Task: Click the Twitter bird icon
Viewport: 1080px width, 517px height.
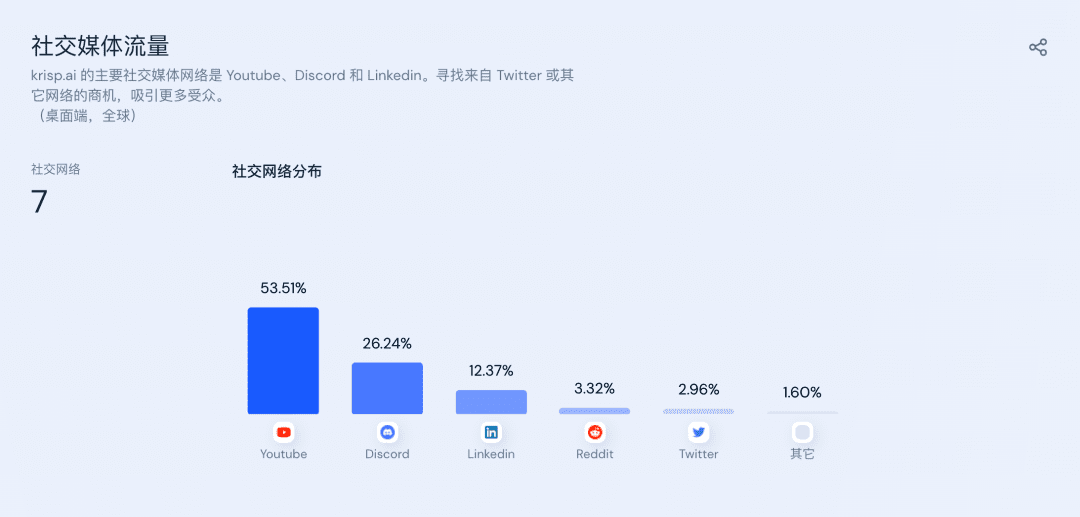Action: coord(698,432)
